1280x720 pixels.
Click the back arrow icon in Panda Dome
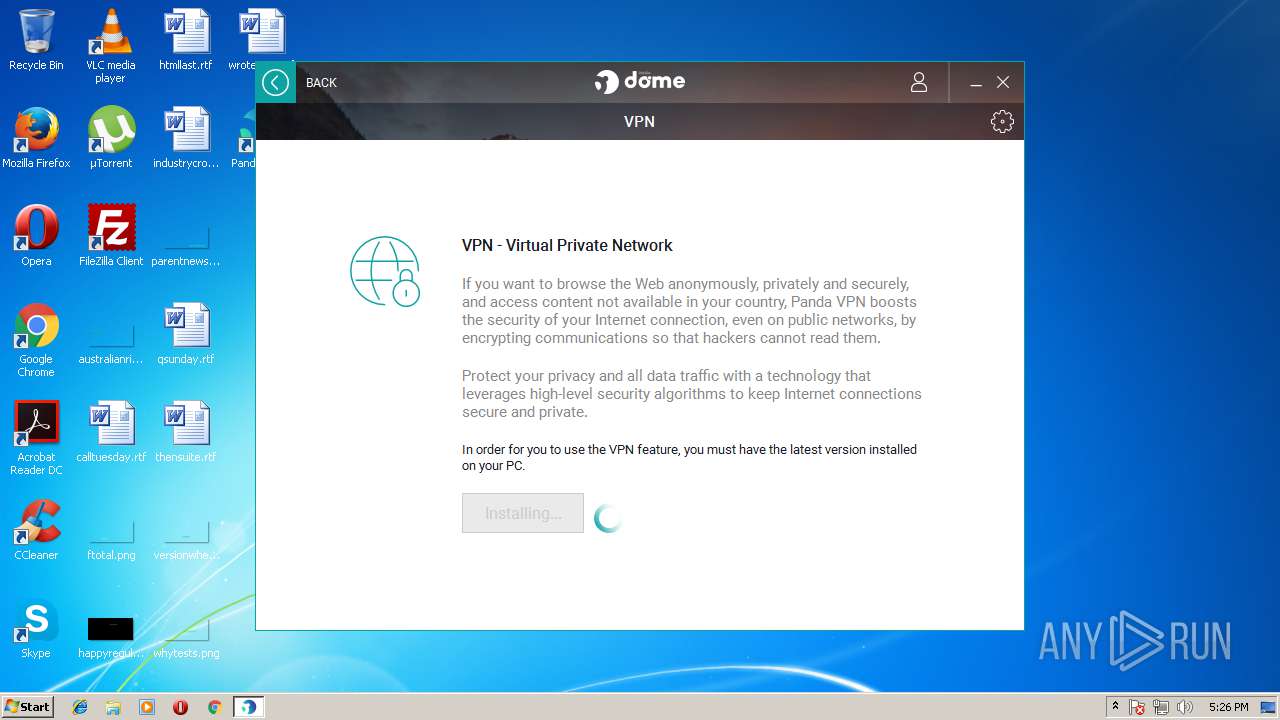[276, 82]
